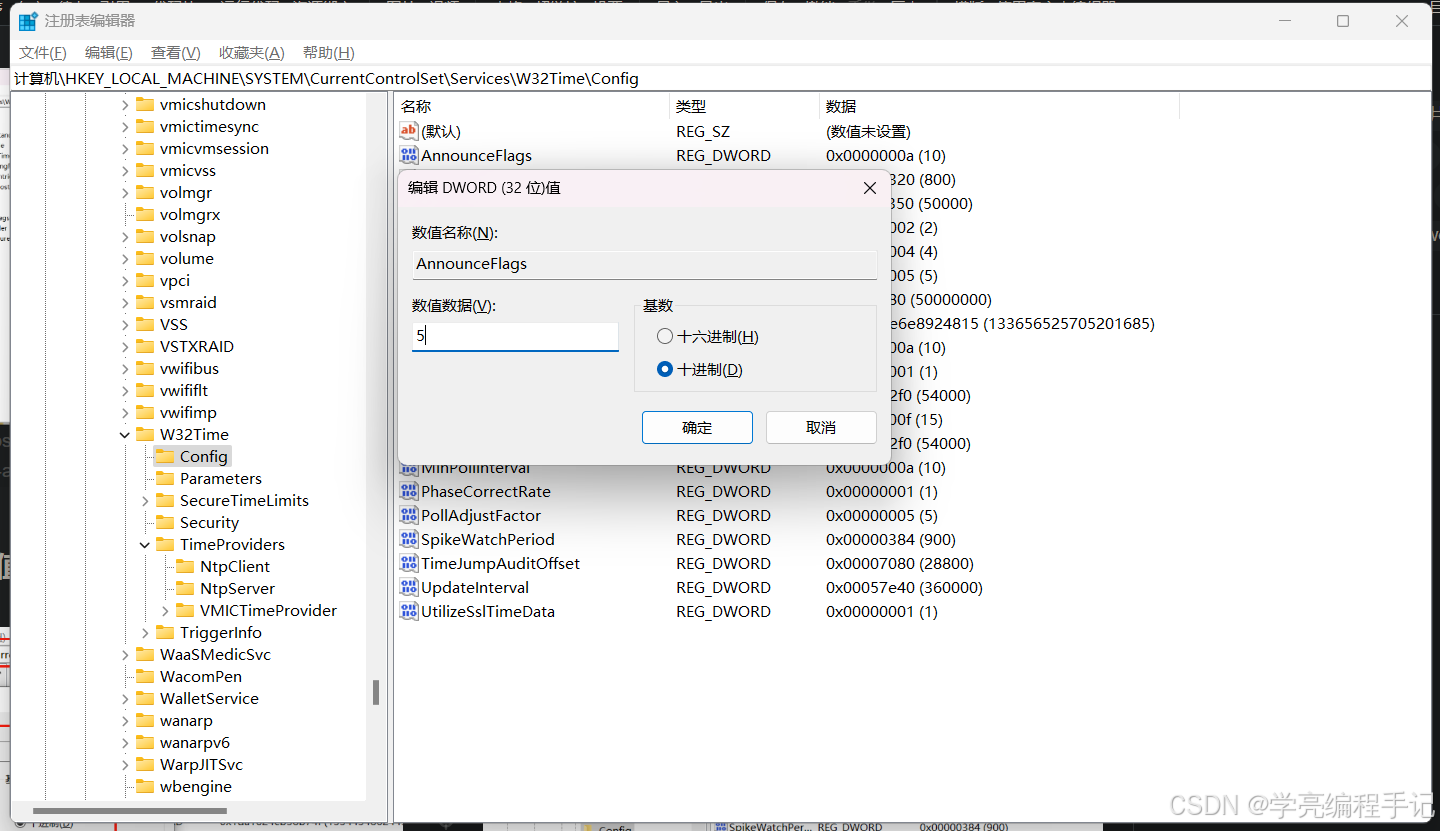
Task: Click the NtpClient folder icon
Action: (184, 566)
